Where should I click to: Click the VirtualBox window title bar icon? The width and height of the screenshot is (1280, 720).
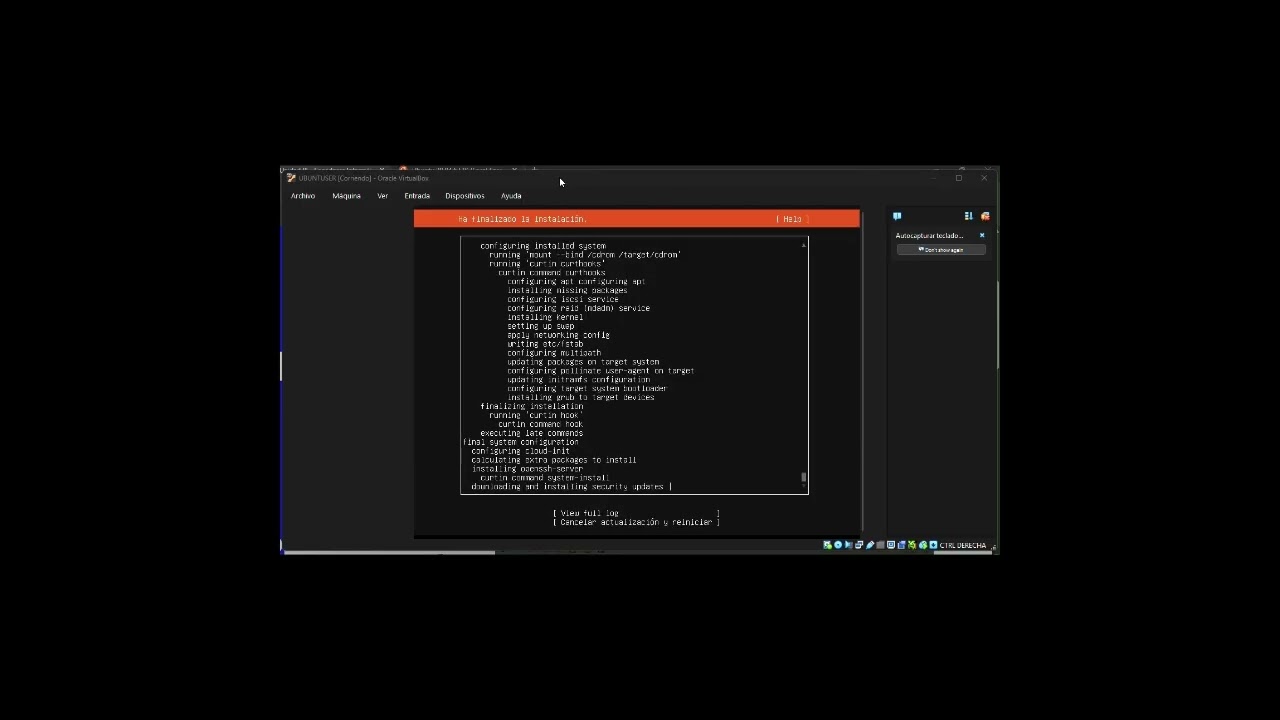coord(291,178)
